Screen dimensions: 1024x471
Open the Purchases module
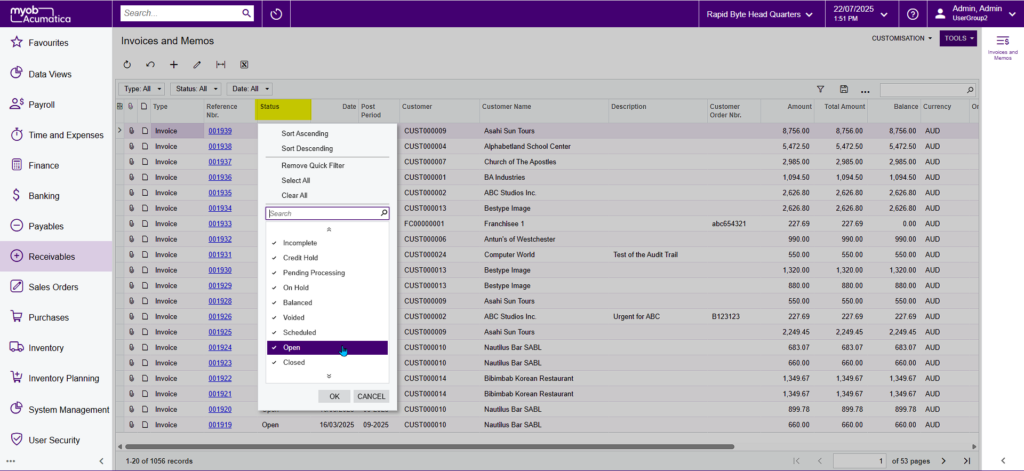(48, 317)
